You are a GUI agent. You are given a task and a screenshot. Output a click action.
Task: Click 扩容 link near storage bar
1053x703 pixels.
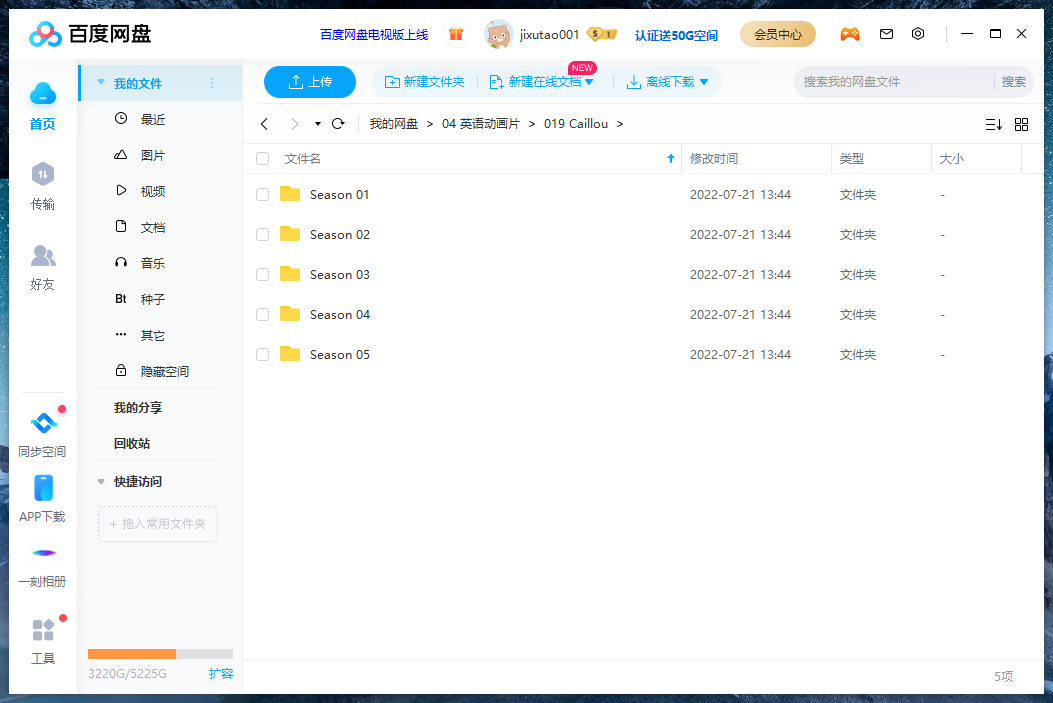220,673
